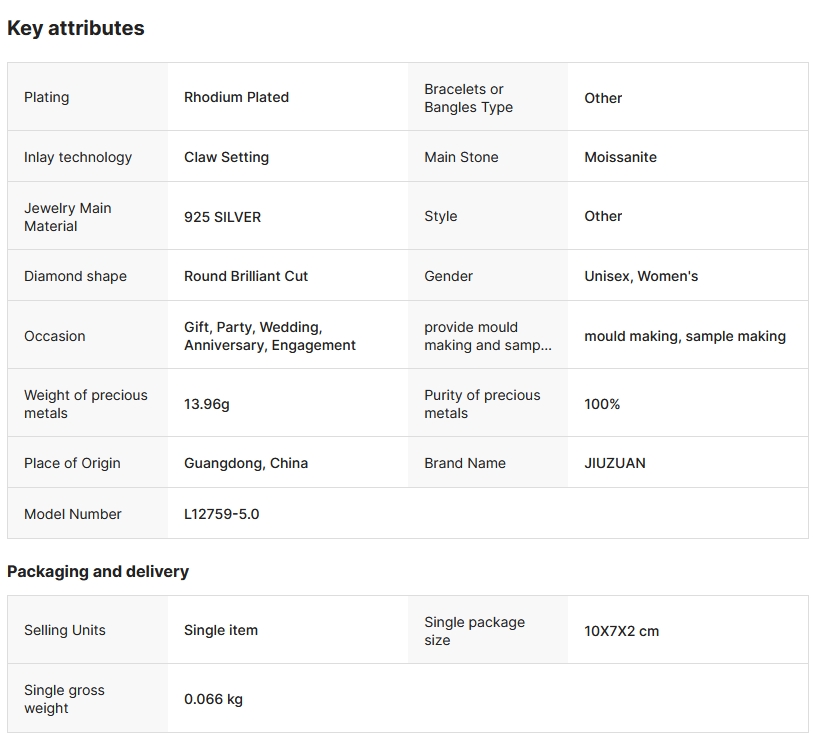
Task: Click the 'mould making, sample making' value
Action: (x=685, y=336)
